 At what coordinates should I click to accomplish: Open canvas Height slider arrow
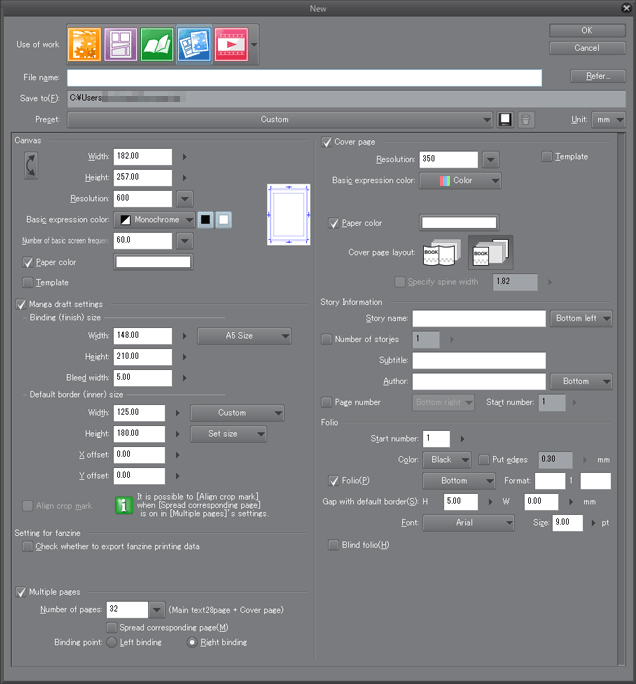click(x=185, y=178)
